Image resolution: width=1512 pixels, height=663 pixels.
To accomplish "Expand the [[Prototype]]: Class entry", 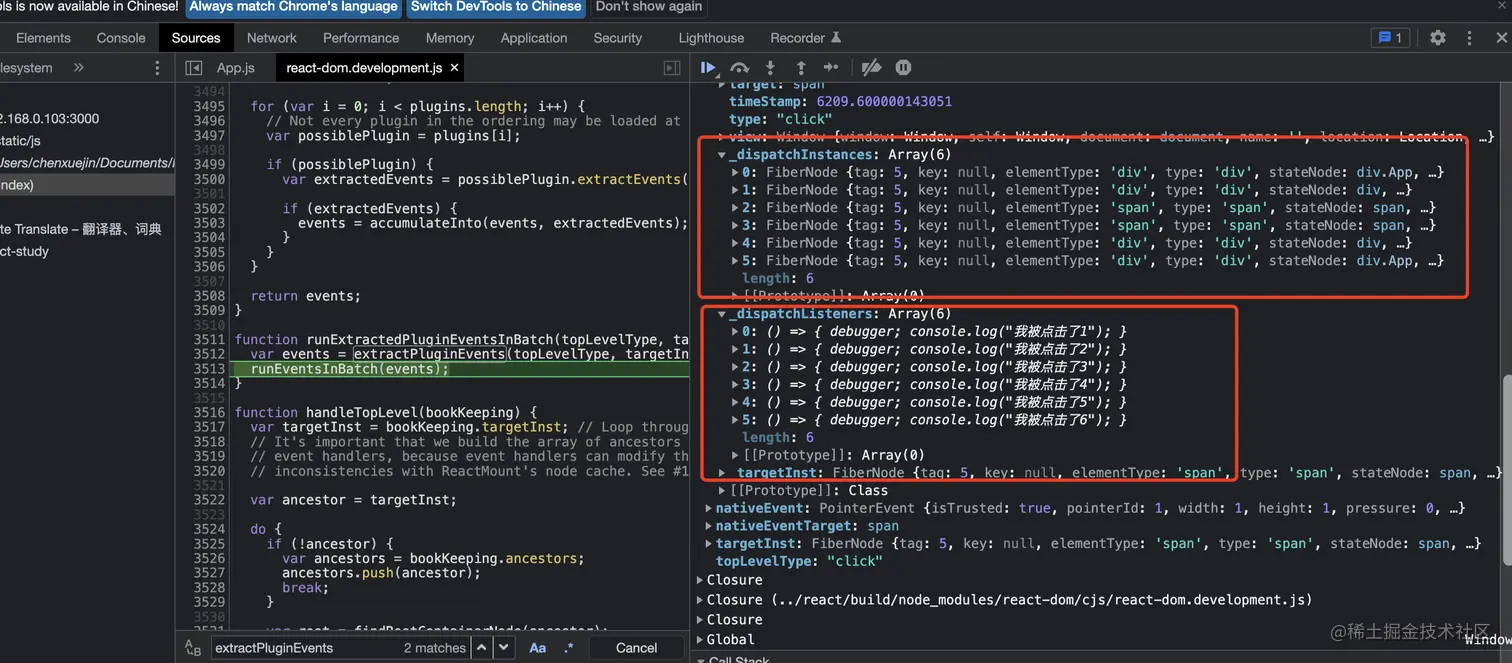I will click(722, 491).
